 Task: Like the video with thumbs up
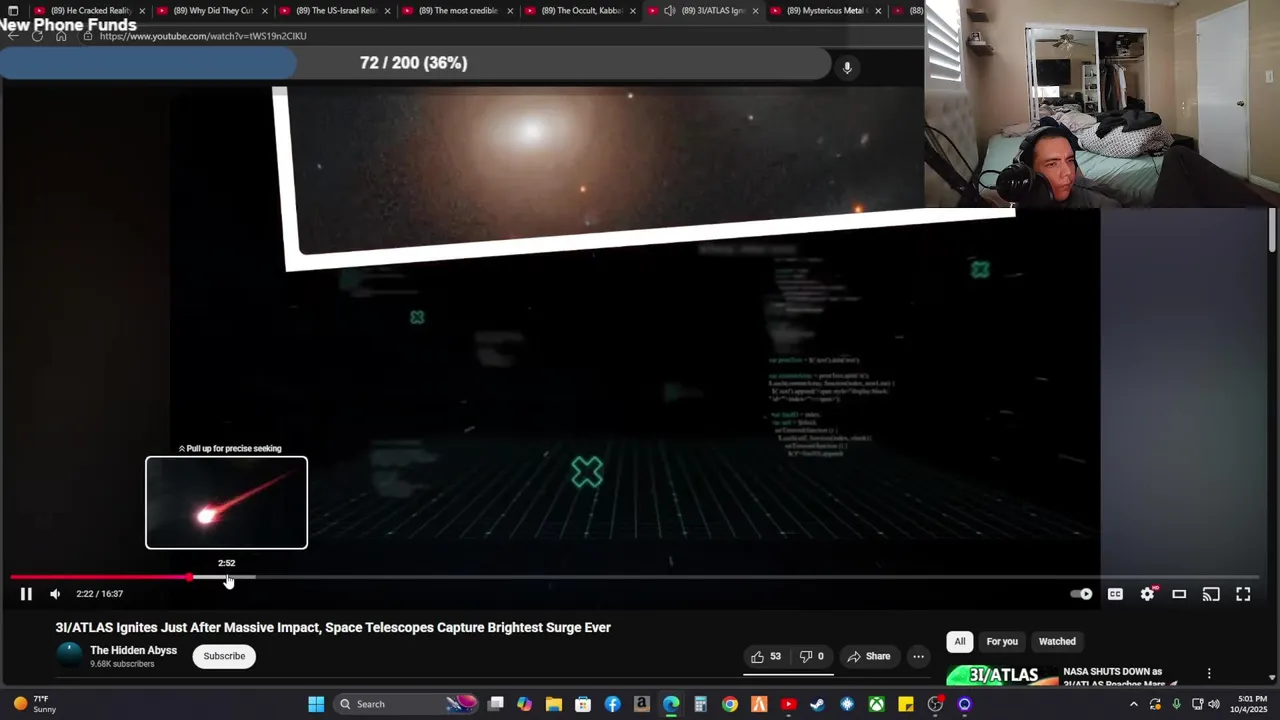pyautogui.click(x=766, y=656)
